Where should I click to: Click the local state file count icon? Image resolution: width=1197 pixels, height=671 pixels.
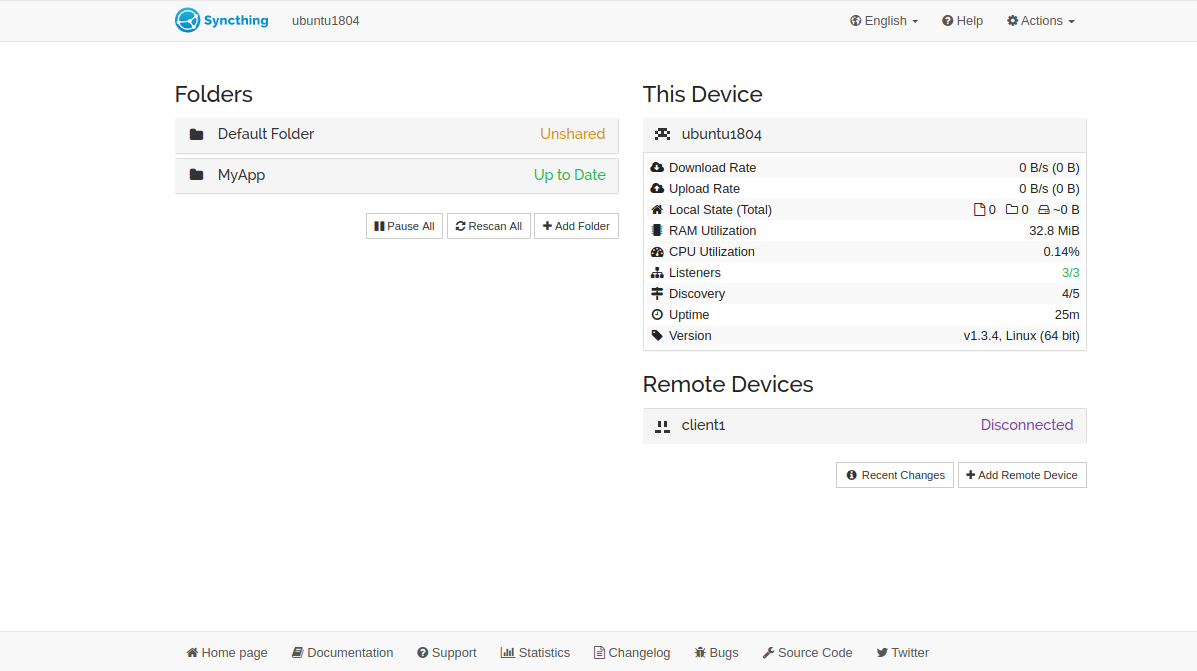979,209
